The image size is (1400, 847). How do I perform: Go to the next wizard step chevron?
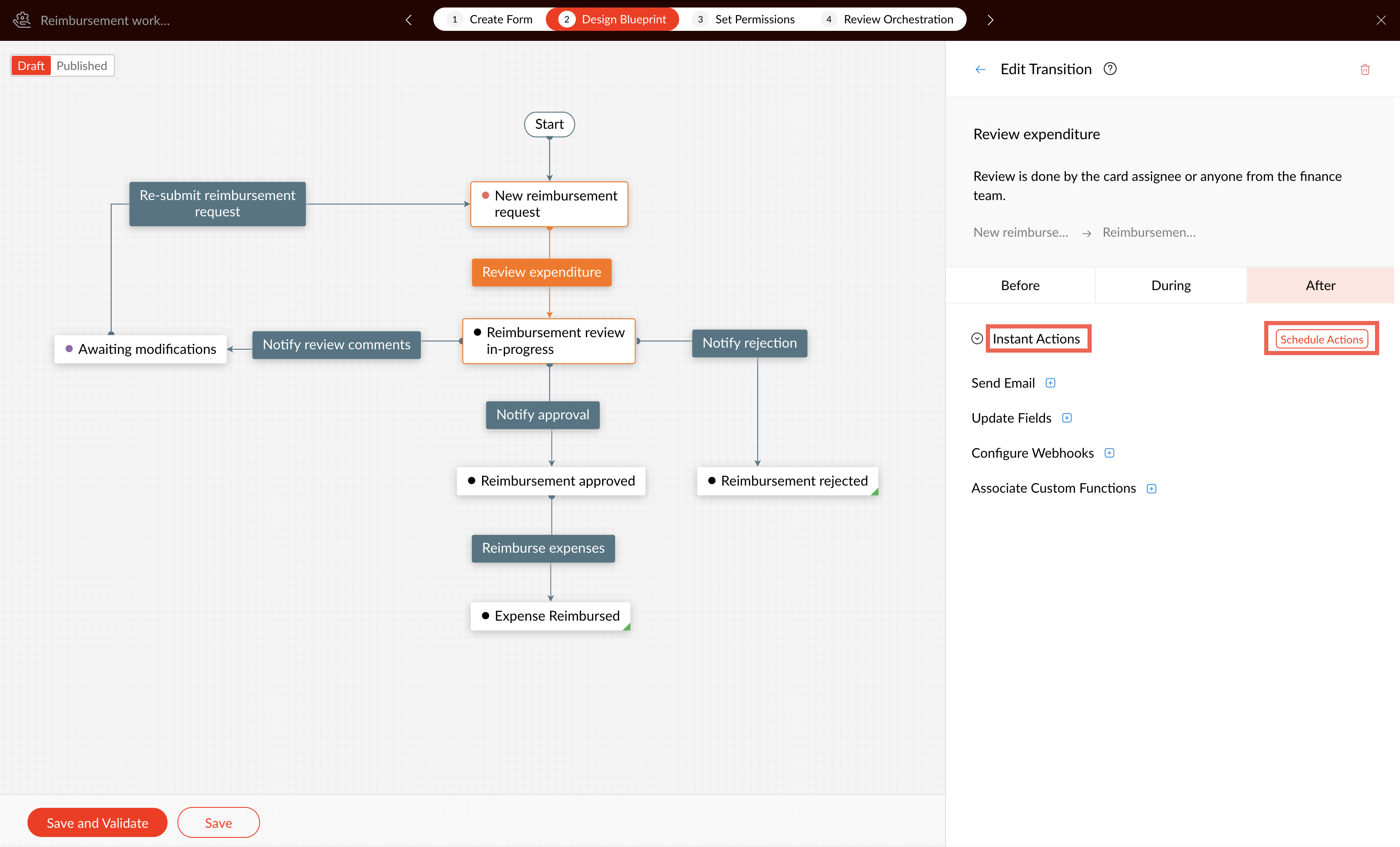click(990, 20)
